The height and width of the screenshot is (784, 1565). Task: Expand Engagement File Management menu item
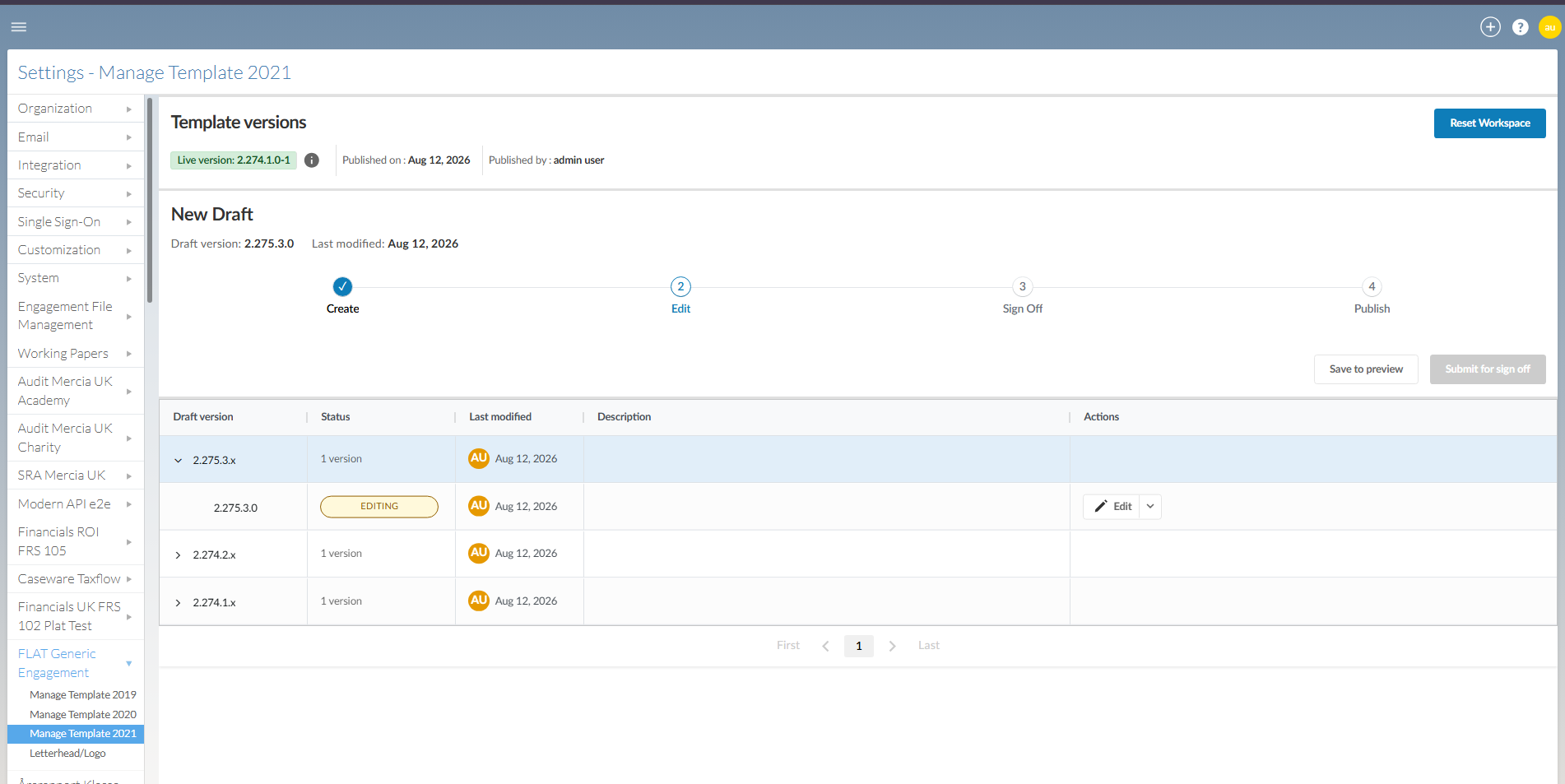pyautogui.click(x=76, y=316)
